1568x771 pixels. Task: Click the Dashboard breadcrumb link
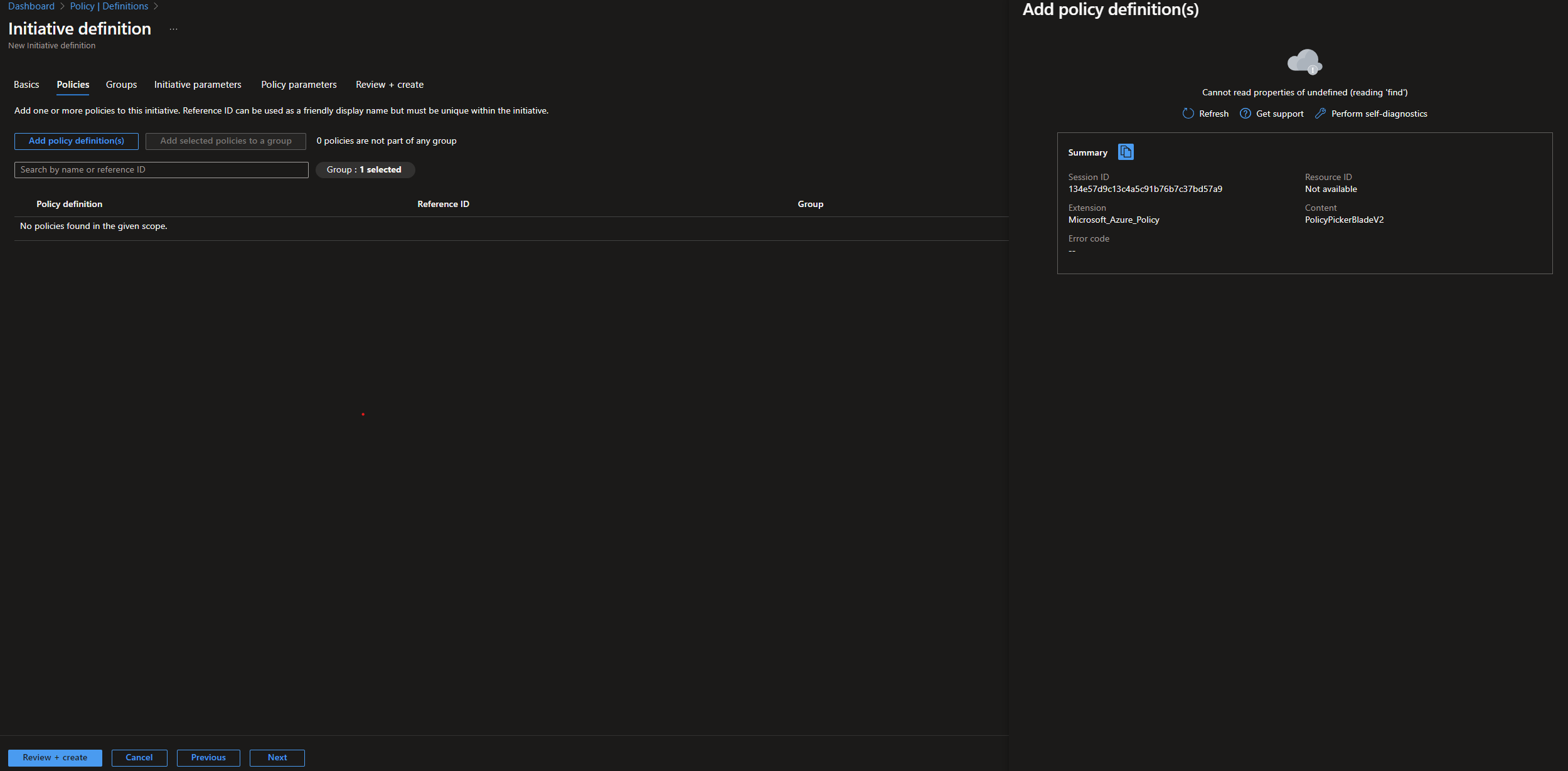point(31,6)
